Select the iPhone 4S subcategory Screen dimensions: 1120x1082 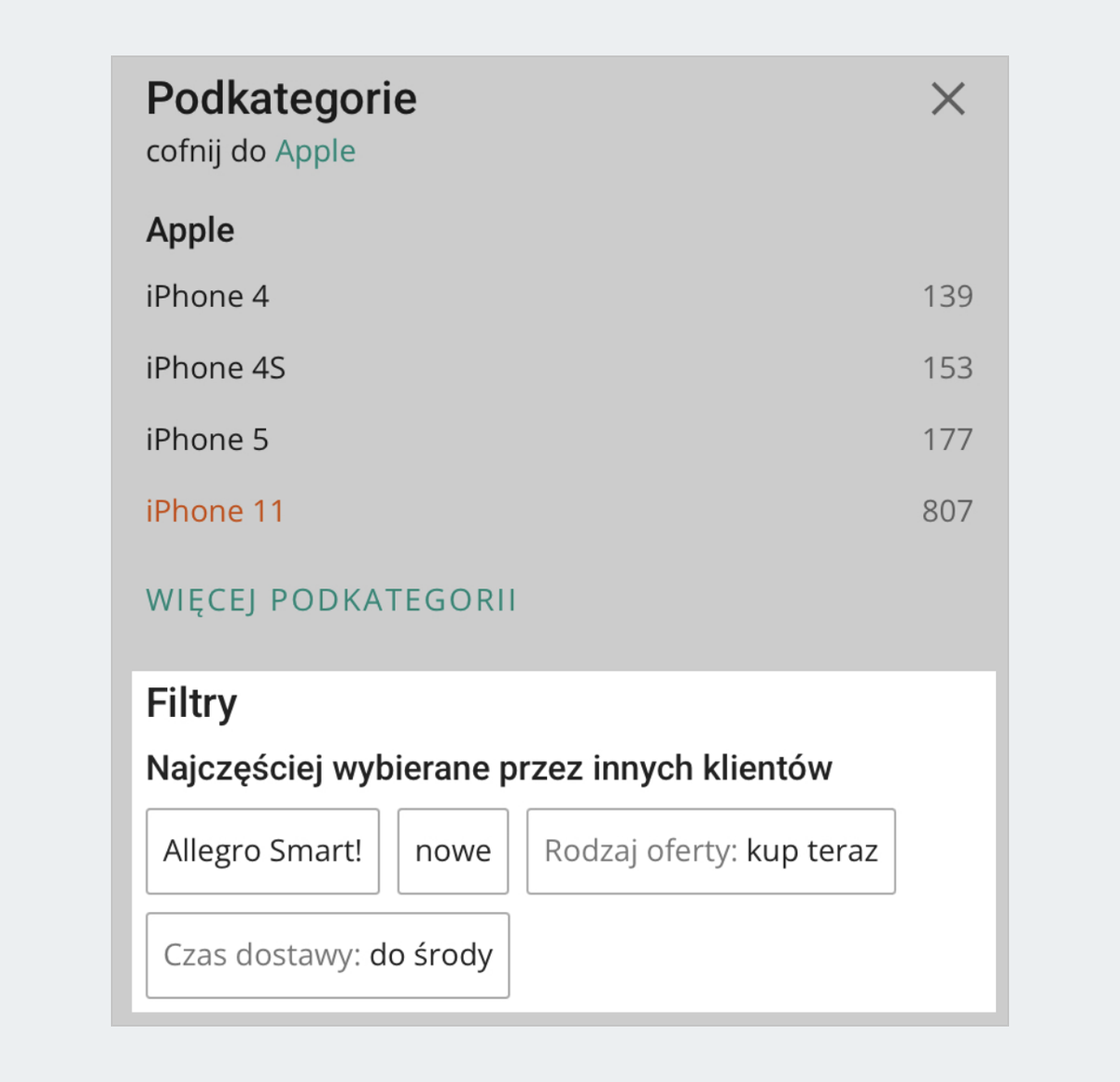coord(216,368)
